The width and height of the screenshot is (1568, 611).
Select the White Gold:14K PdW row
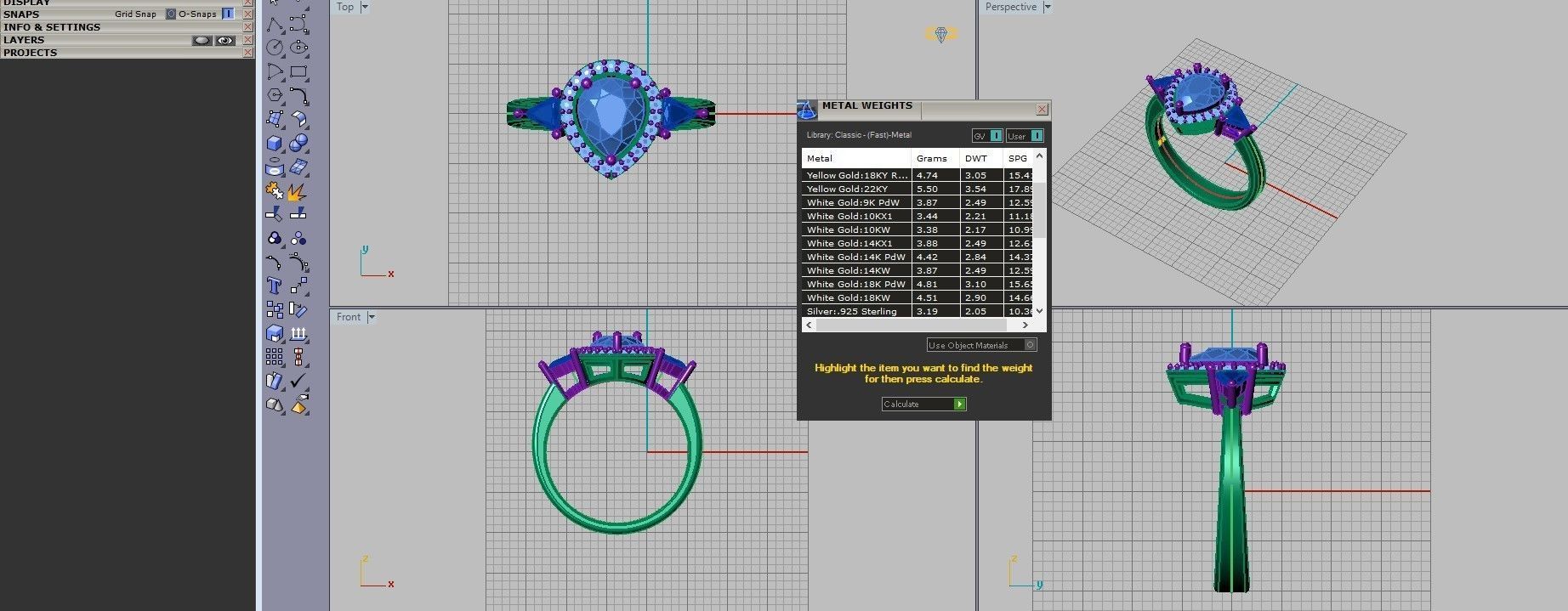(918, 257)
